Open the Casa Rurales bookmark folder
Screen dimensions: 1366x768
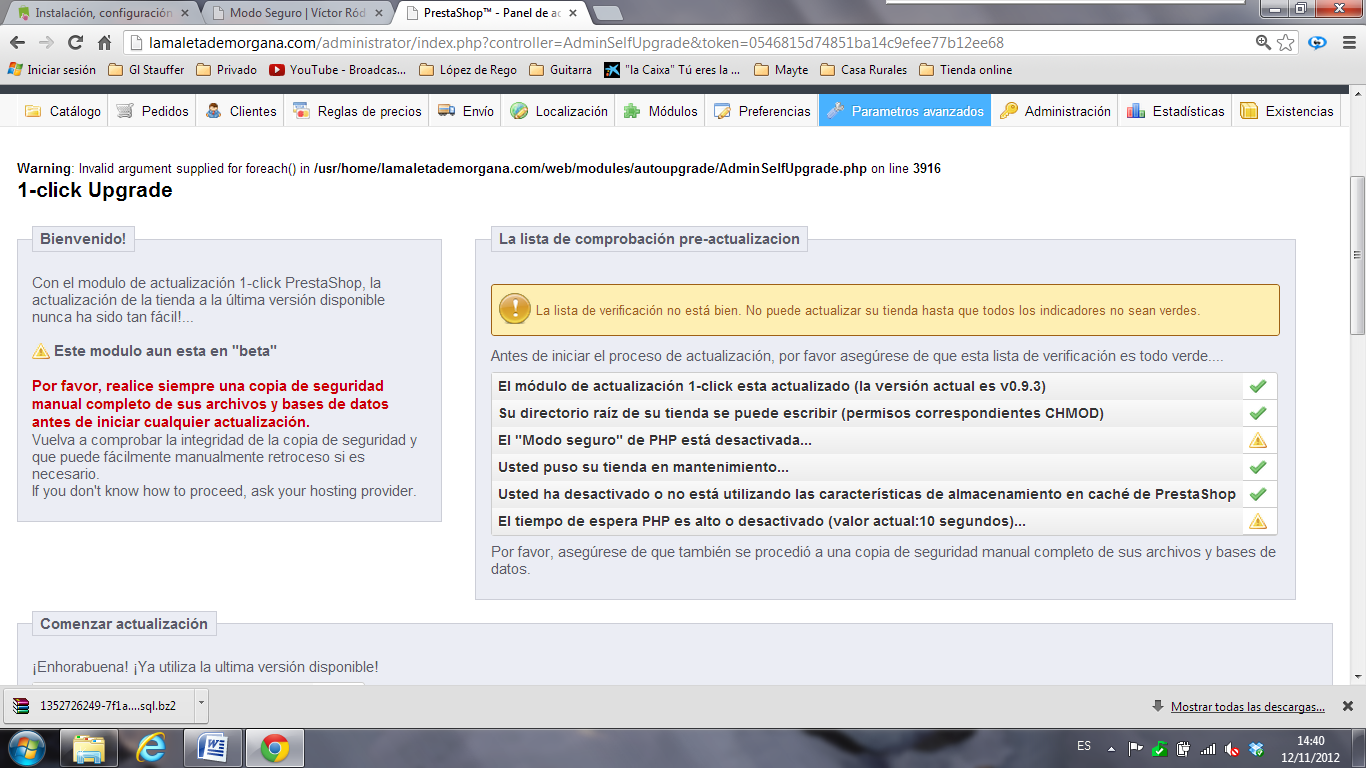point(863,70)
